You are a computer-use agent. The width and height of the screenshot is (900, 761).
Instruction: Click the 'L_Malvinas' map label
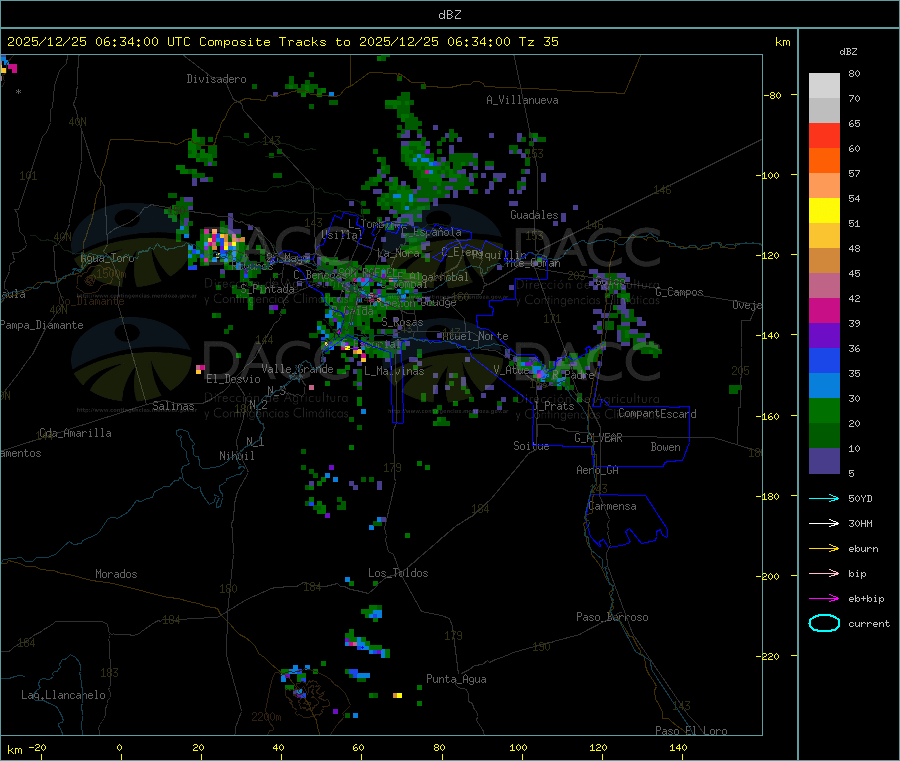[x=394, y=371]
